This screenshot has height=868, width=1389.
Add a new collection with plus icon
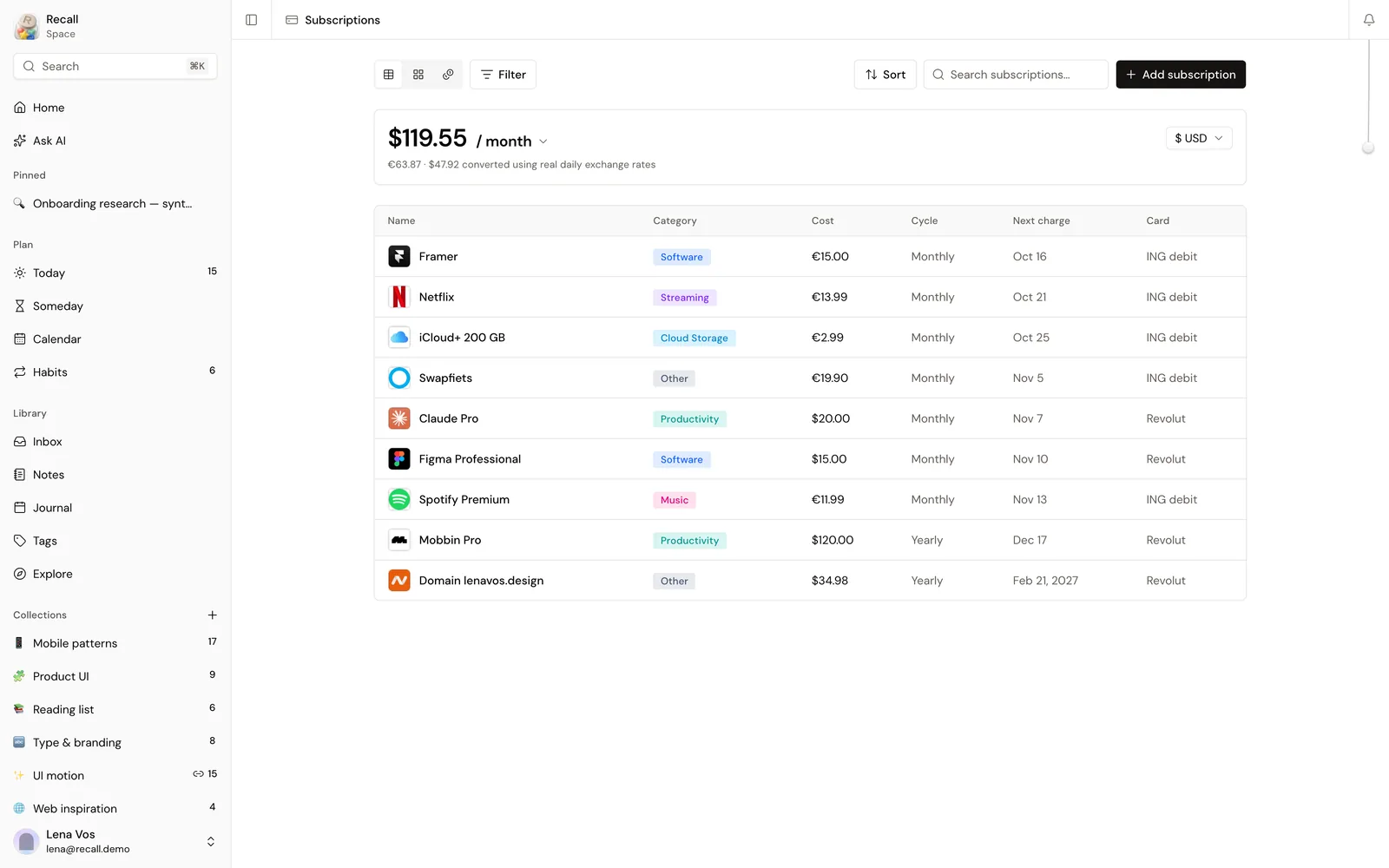[212, 615]
